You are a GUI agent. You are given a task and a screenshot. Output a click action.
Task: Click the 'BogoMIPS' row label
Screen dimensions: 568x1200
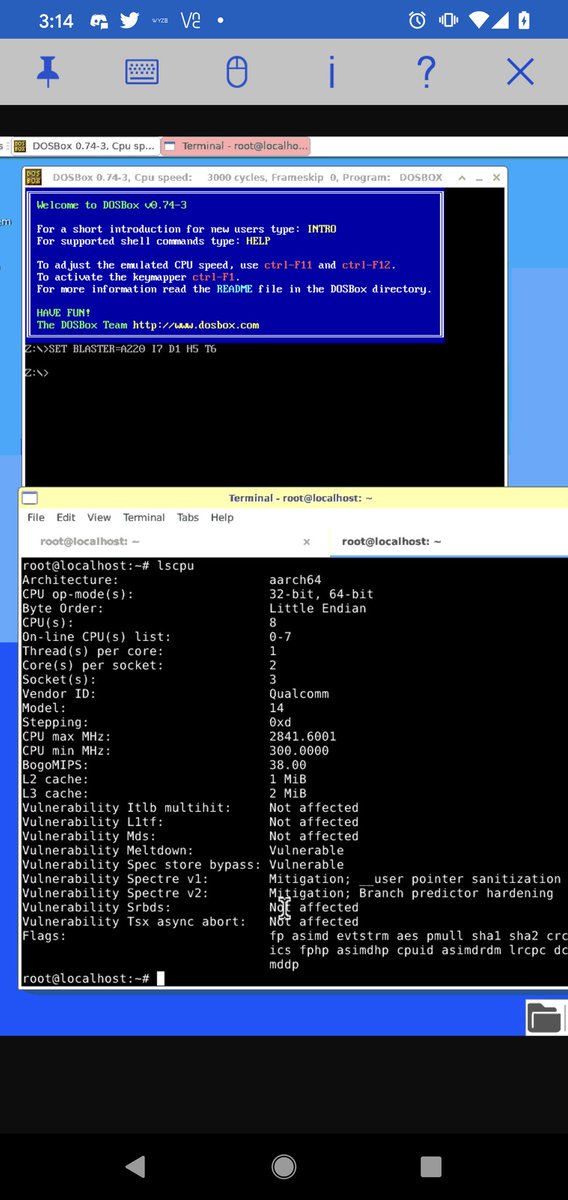click(54, 765)
